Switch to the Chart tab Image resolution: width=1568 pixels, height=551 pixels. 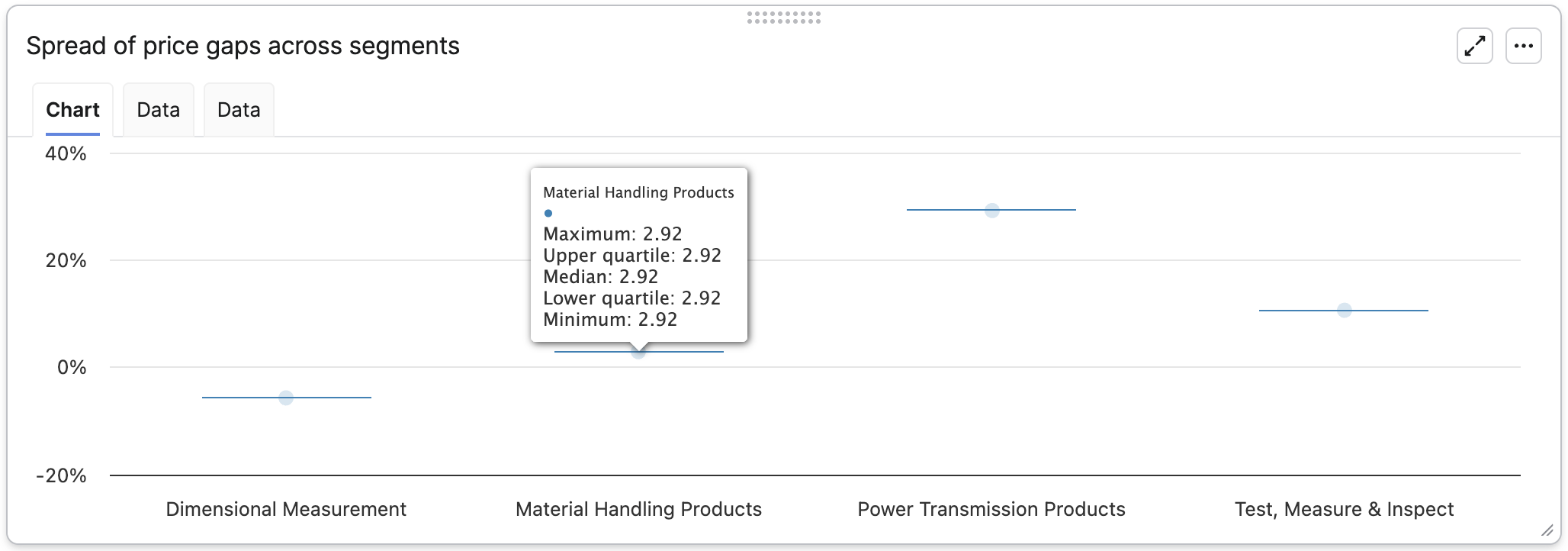pos(72,110)
